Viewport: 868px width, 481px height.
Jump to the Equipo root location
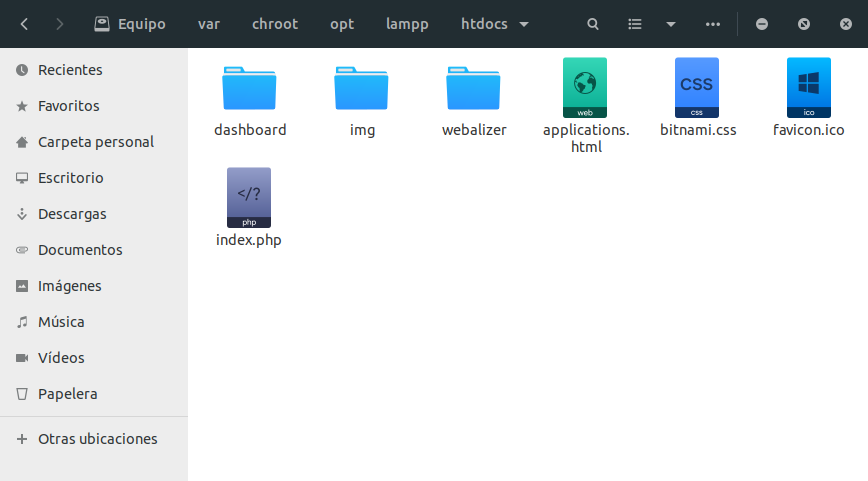point(130,24)
